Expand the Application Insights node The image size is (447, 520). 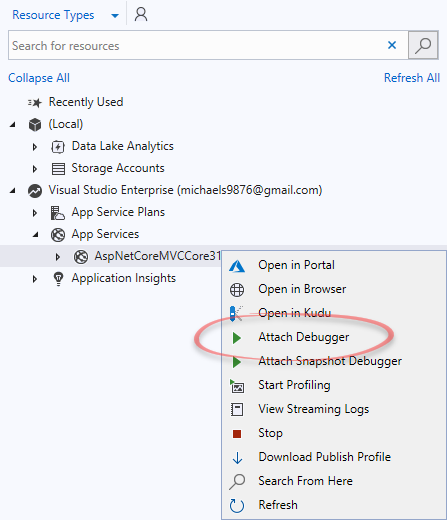[x=35, y=279]
